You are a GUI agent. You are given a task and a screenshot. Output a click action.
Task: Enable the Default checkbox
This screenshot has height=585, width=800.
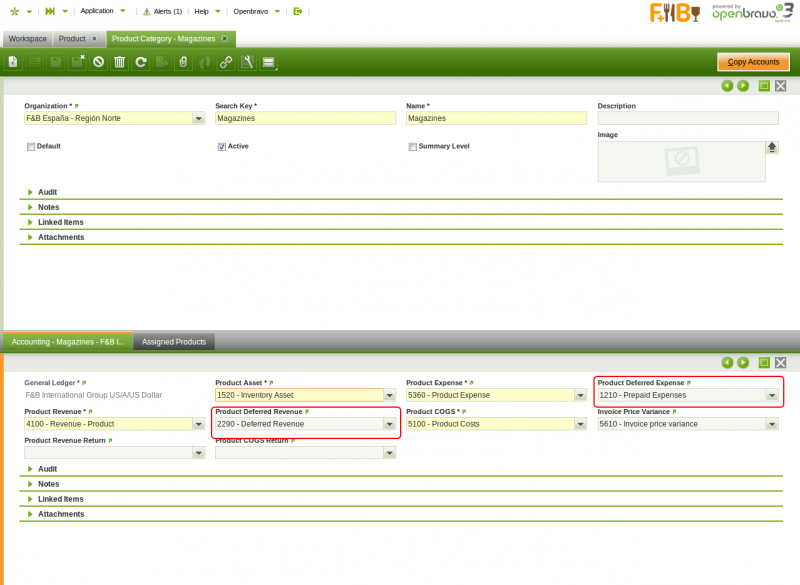pos(31,146)
